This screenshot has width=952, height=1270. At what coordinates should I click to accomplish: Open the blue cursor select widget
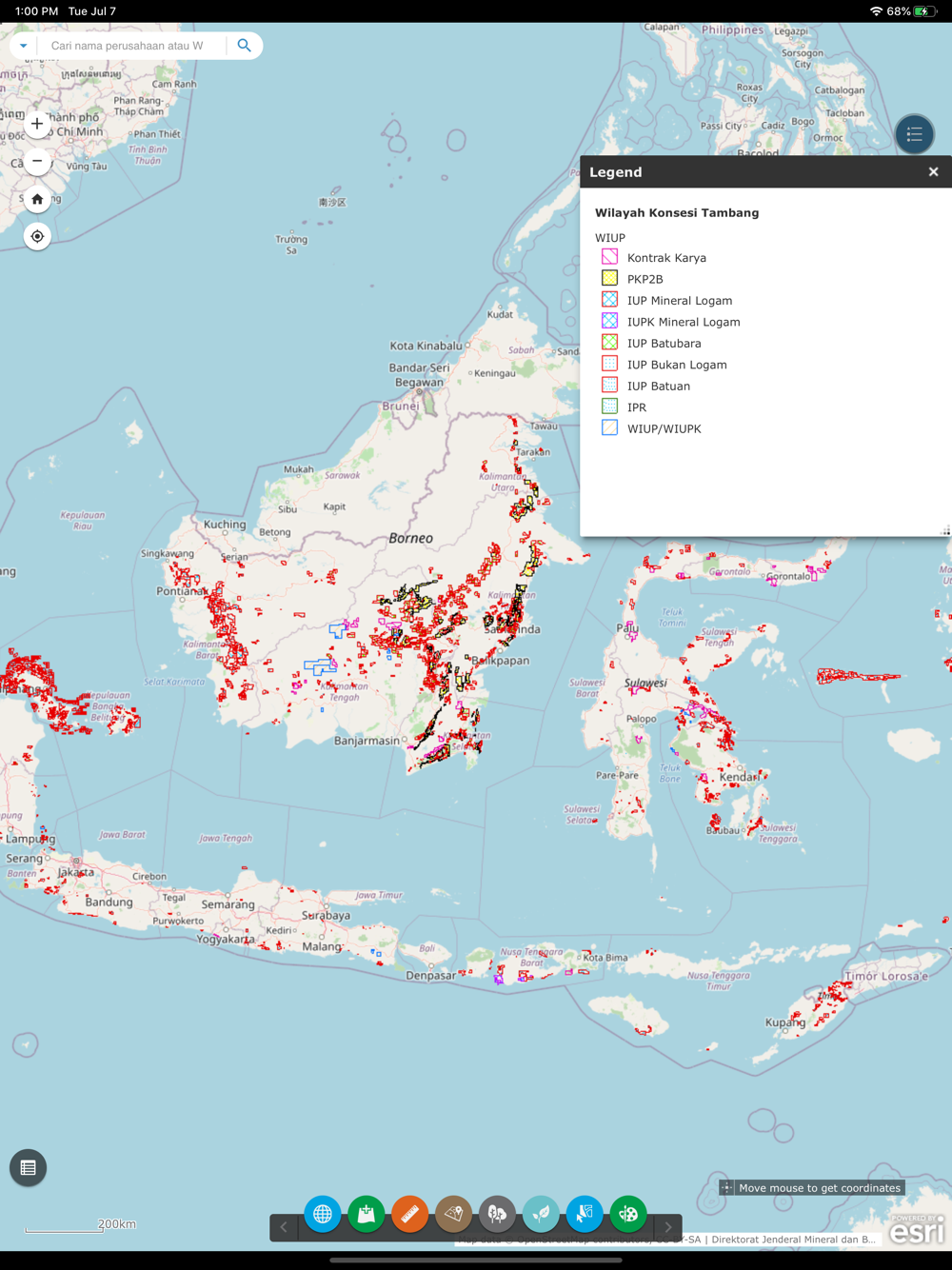pyautogui.click(x=585, y=1214)
